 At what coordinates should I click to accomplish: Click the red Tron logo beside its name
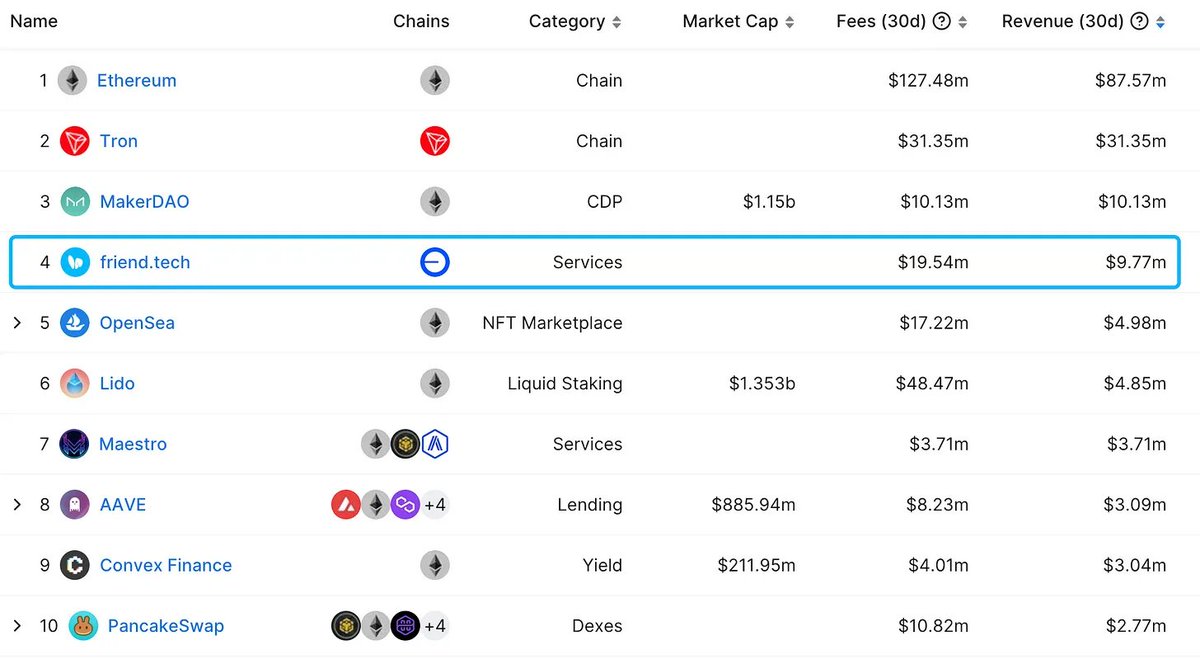pos(75,141)
